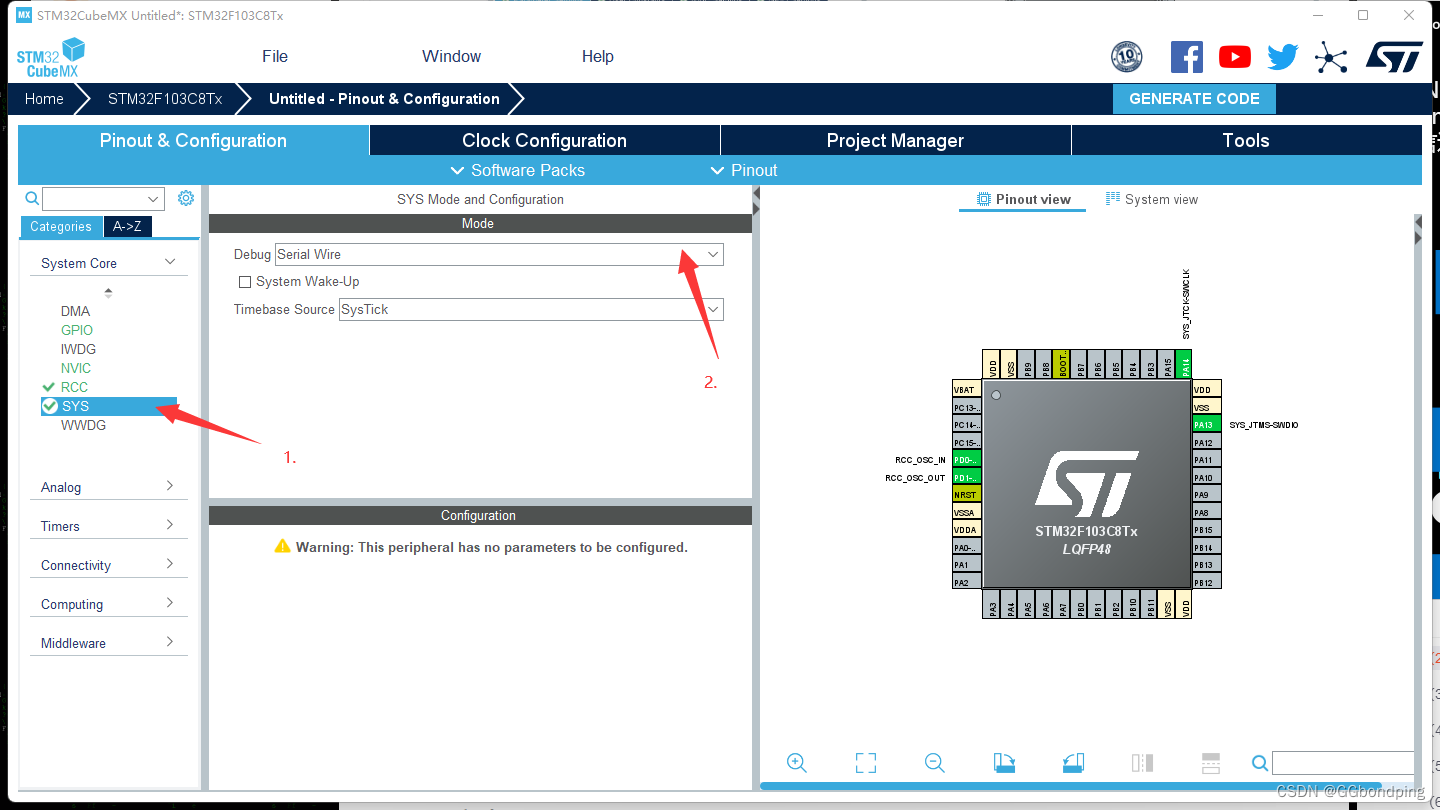Viewport: 1440px width, 810px height.
Task: Click the STM32CubeMX logo
Action: tap(51, 58)
